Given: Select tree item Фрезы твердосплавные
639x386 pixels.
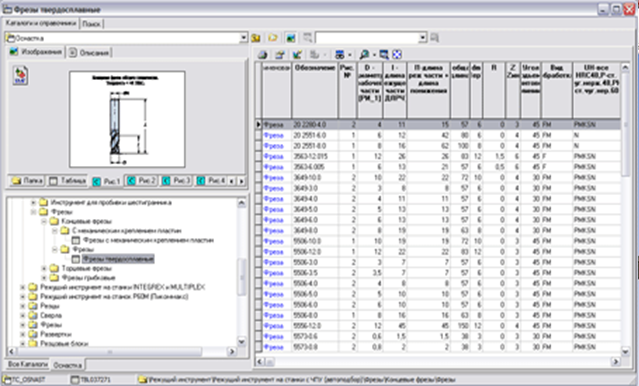Looking at the screenshot, I should tap(118, 259).
